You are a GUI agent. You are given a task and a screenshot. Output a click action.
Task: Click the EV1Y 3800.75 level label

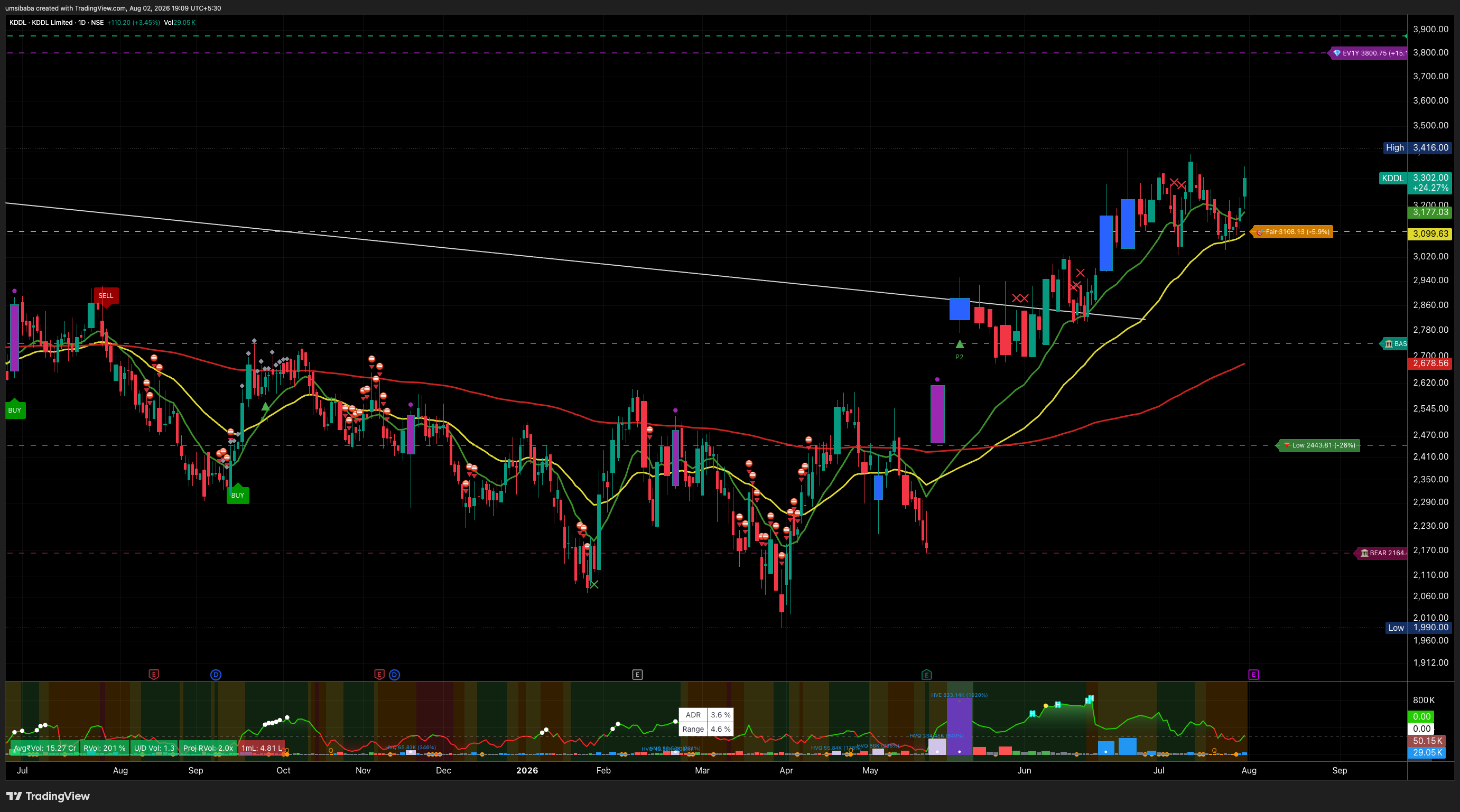(1368, 53)
